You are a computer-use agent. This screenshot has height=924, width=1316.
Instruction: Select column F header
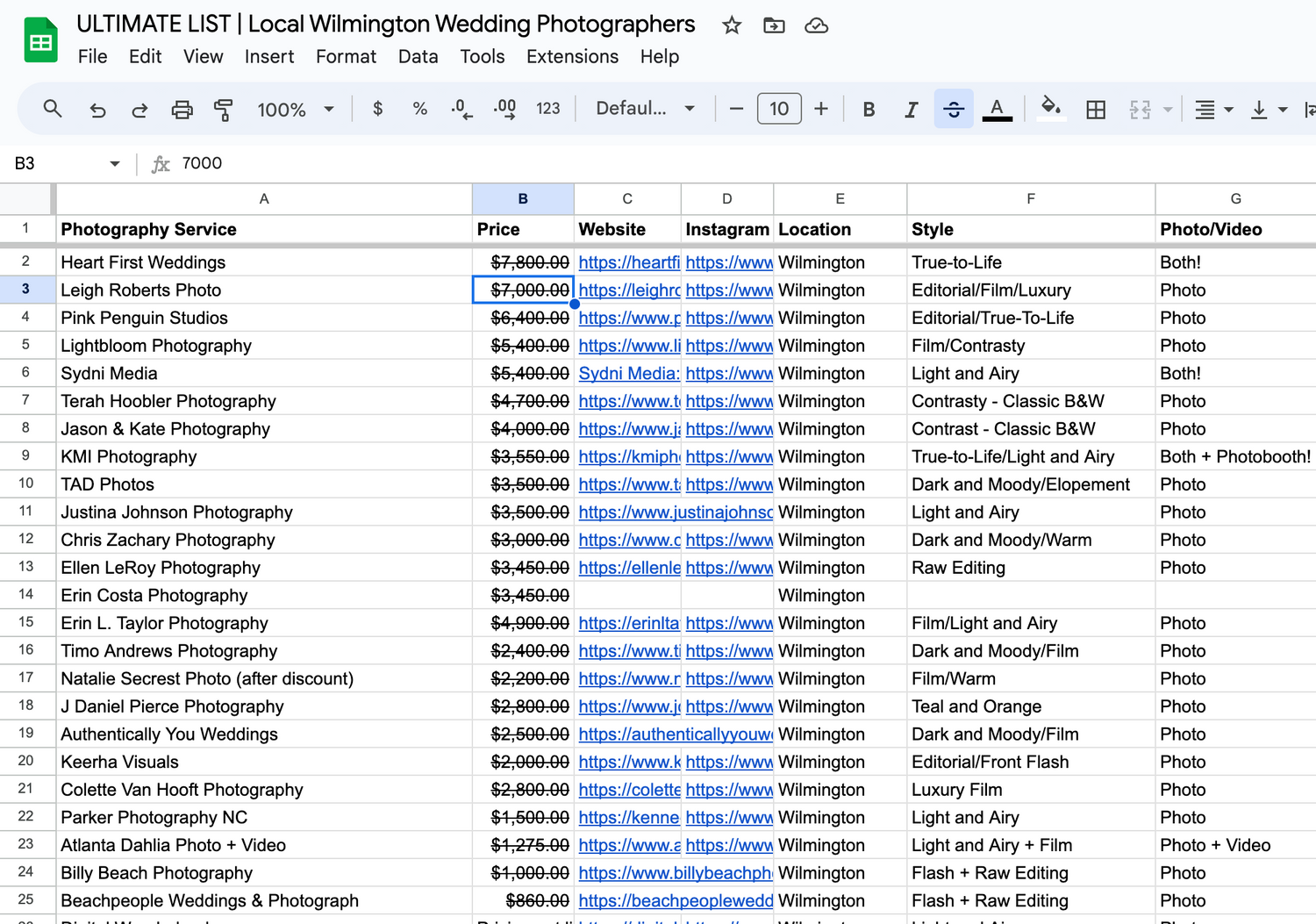[1031, 199]
